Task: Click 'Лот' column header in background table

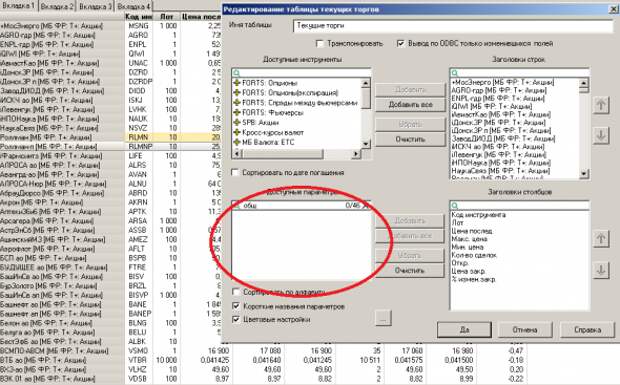Action: (x=166, y=17)
